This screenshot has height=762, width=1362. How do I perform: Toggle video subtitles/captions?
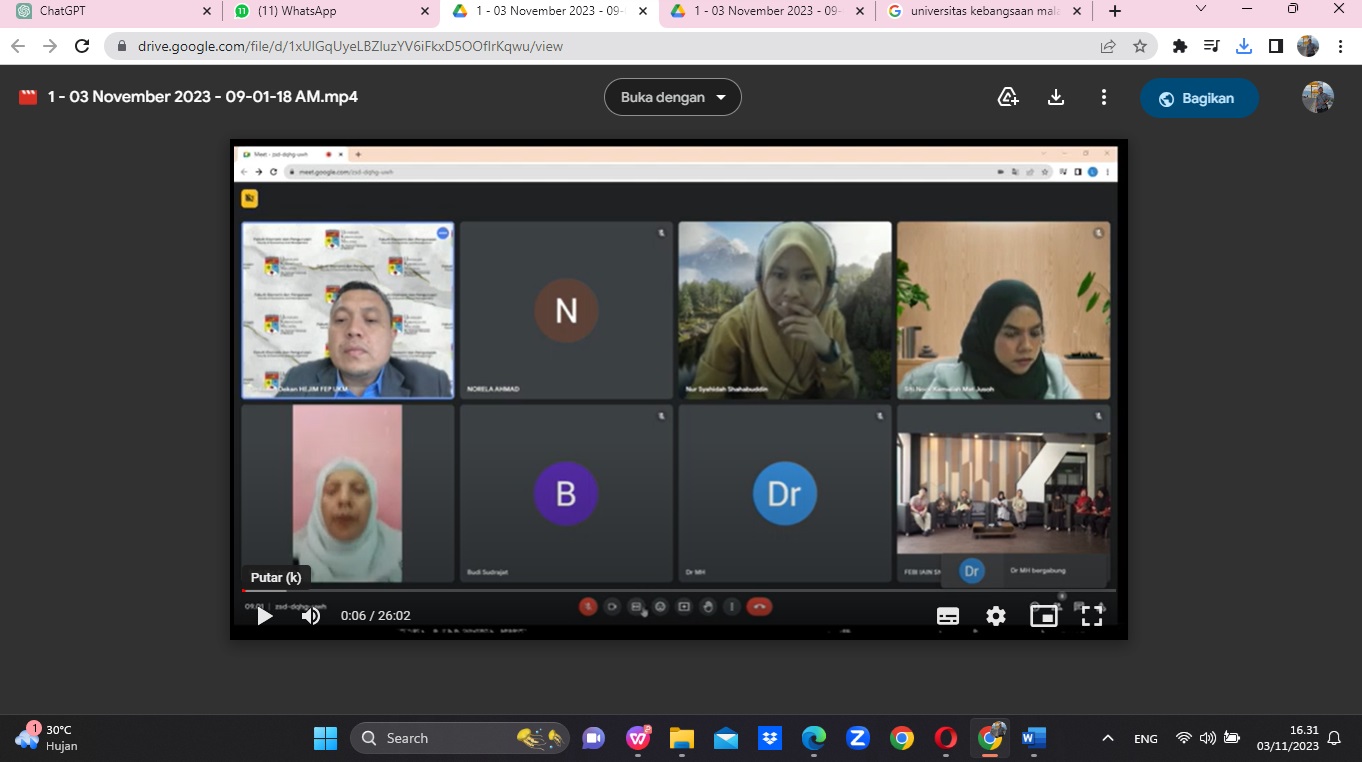click(948, 616)
